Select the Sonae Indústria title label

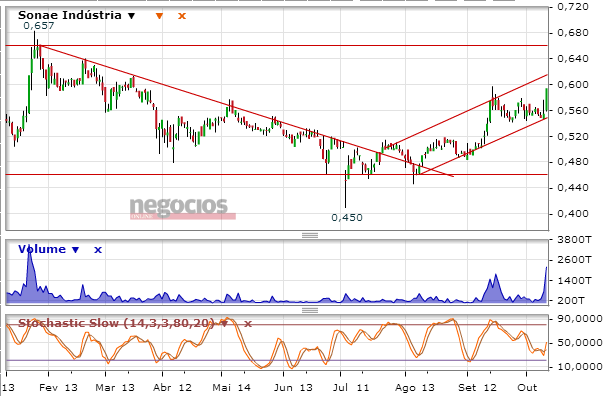(x=70, y=15)
